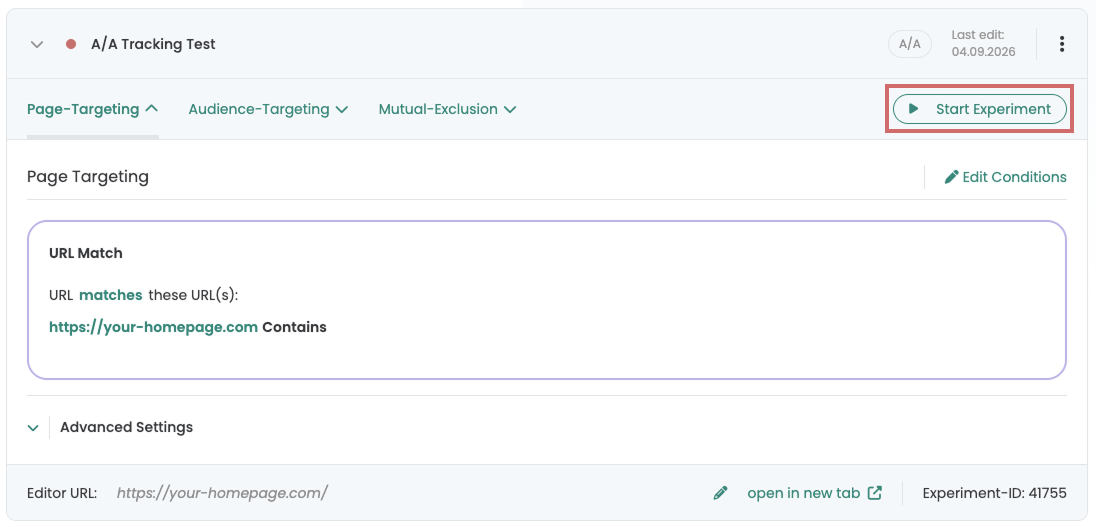Collapse the A/A Tracking Test experiment row
Image resolution: width=1096 pixels, height=527 pixels.
point(37,45)
